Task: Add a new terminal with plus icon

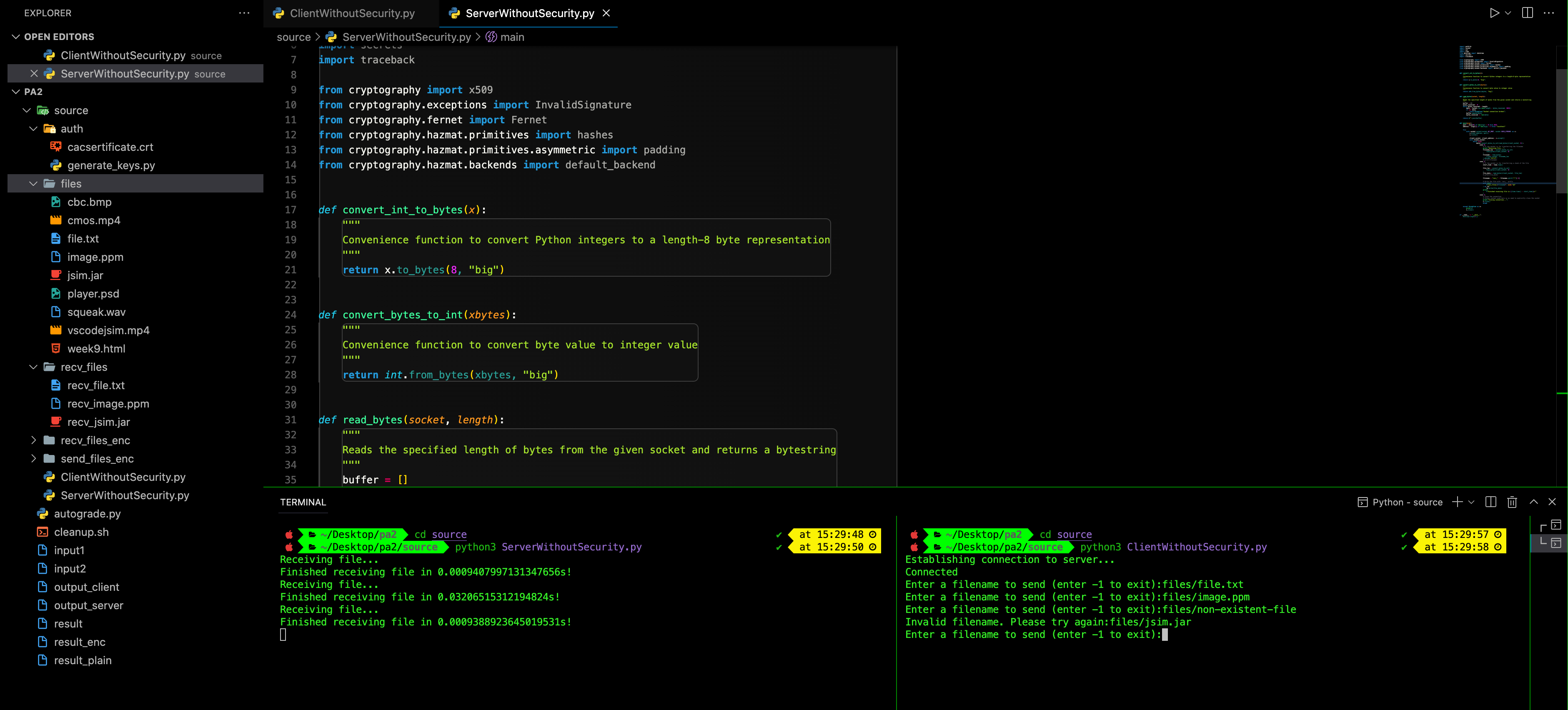Action: coord(1457,502)
